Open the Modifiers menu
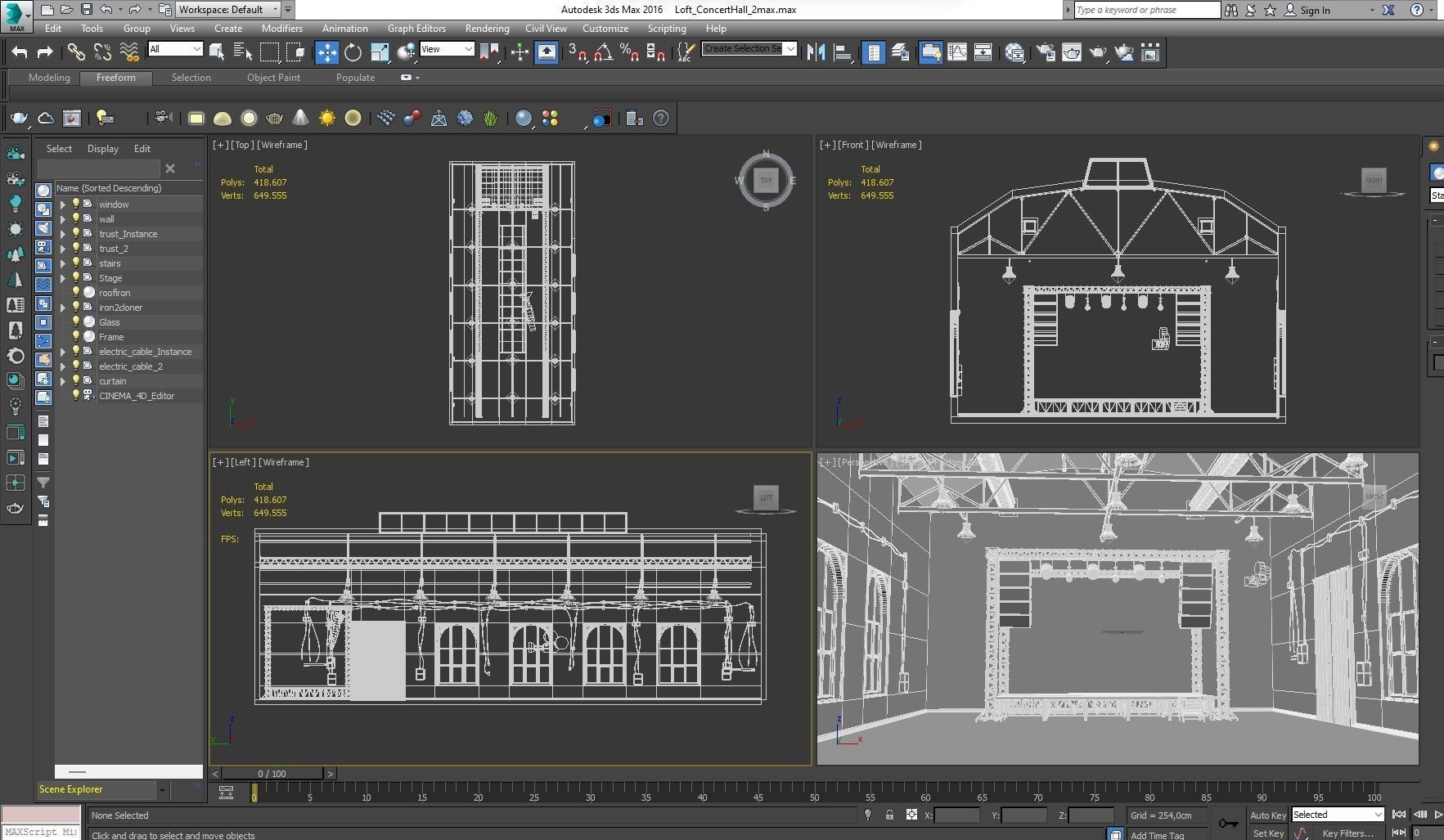1444x840 pixels. [x=282, y=28]
